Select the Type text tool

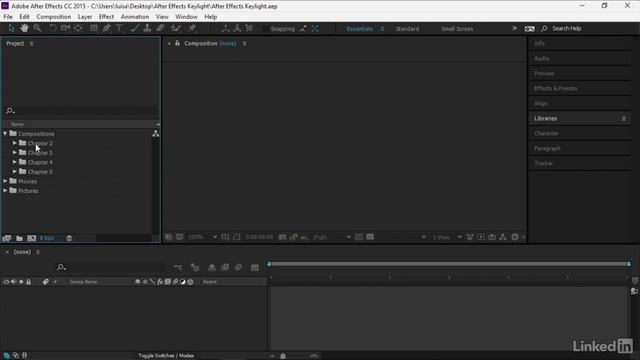[119, 28]
